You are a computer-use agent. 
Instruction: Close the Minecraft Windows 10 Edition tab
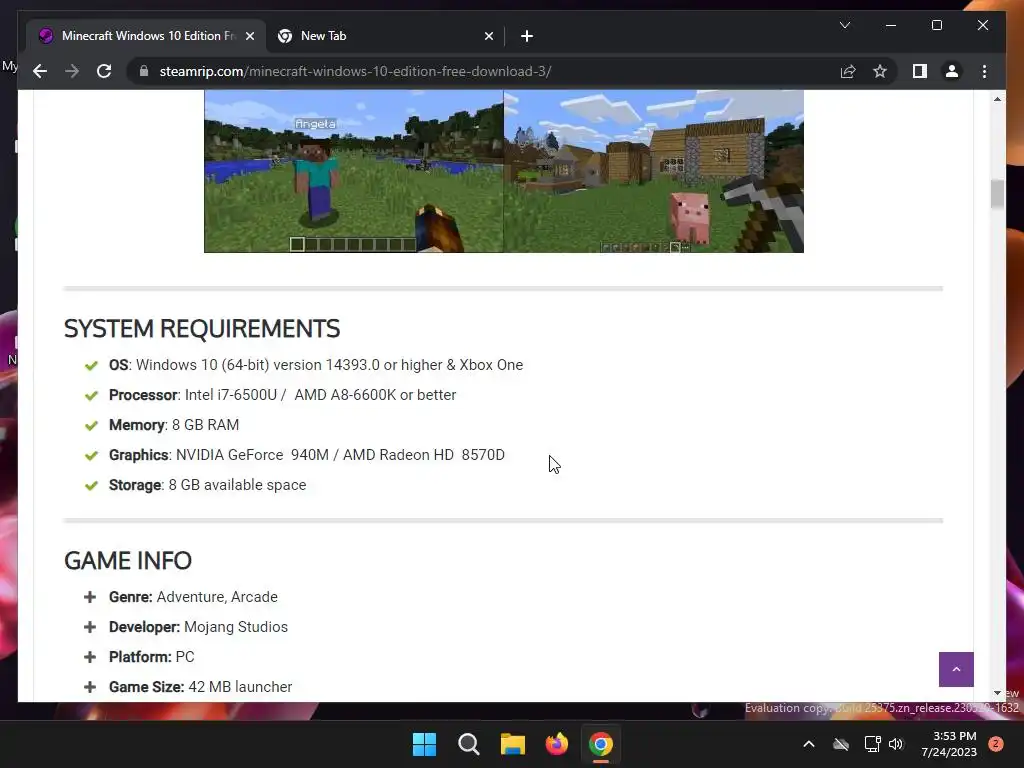pyautogui.click(x=249, y=36)
